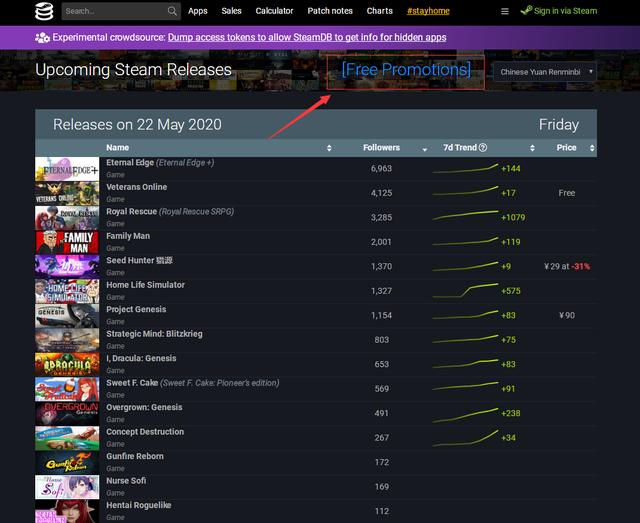Sort by the Followers column arrow
640x523 pixels.
(424, 149)
